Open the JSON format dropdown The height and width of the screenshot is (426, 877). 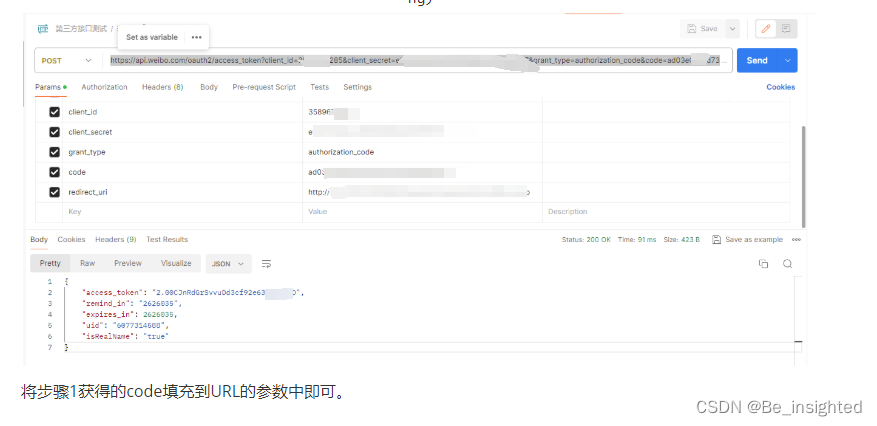coord(228,264)
